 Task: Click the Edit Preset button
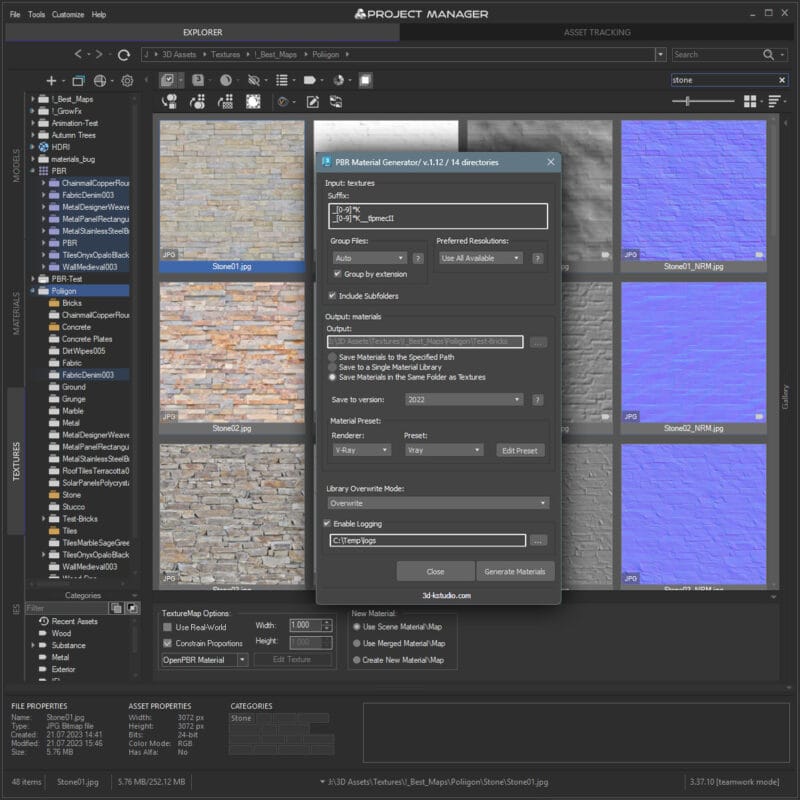(x=519, y=450)
